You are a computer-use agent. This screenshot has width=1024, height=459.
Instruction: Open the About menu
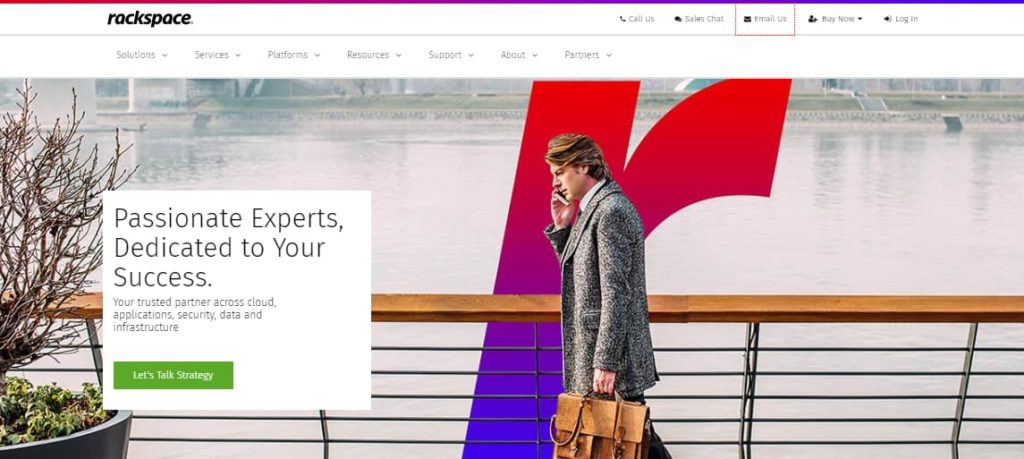point(519,55)
